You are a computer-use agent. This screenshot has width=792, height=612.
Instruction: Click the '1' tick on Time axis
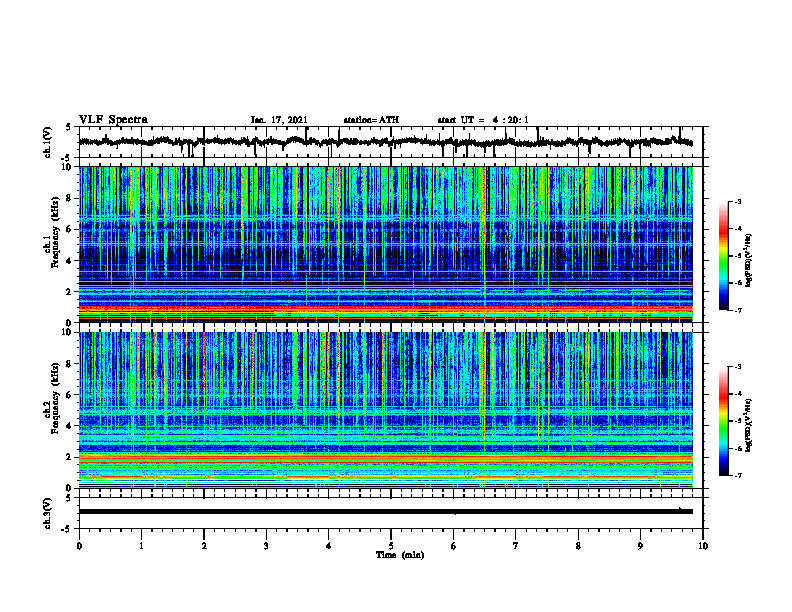point(141,546)
